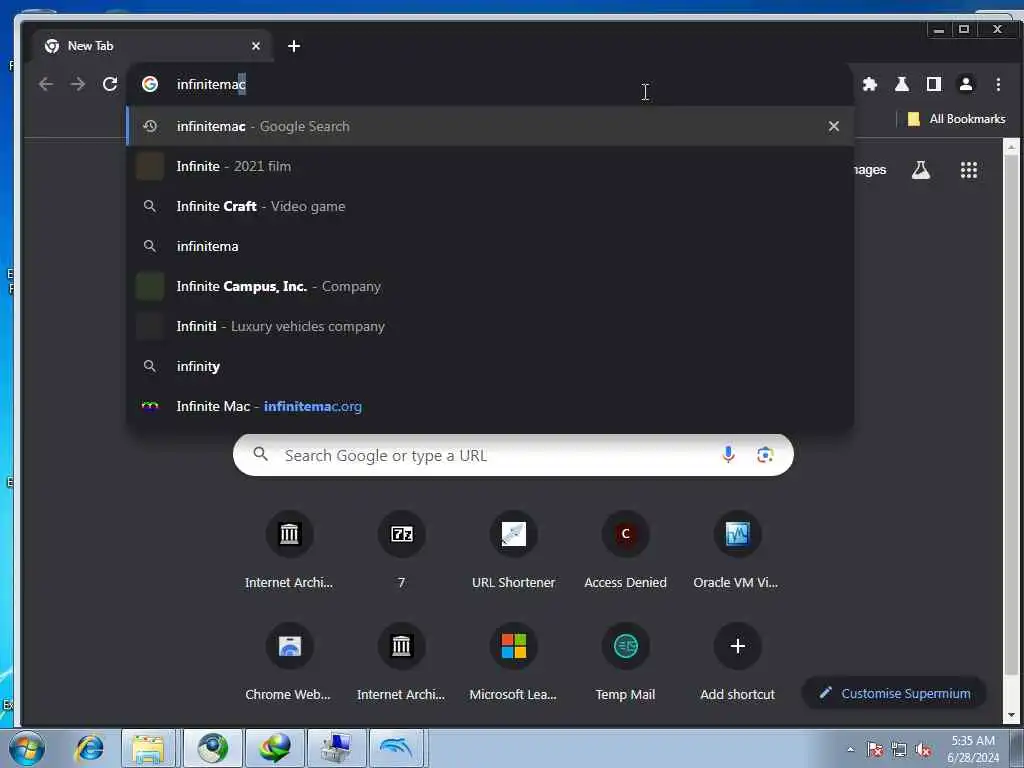Launch Internet Explorer from taskbar
Screen dimensions: 1024x768
(x=89, y=748)
